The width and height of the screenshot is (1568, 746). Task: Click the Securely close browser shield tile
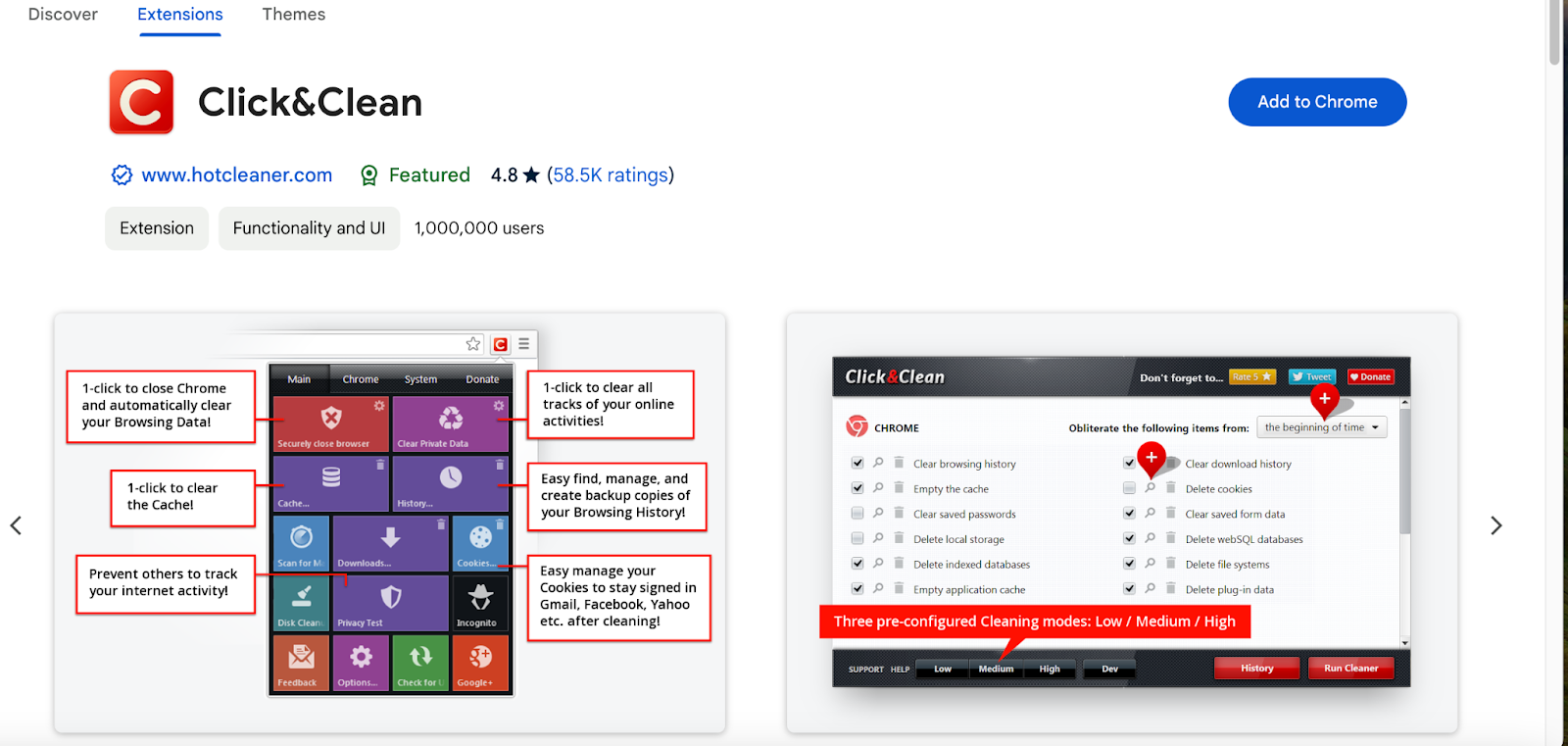click(x=330, y=423)
